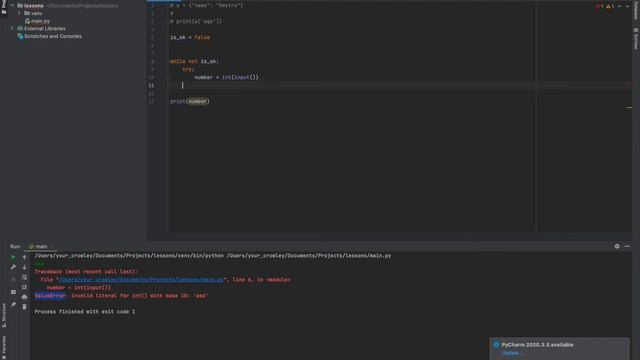
Task: Click the notification info icon
Action: coord(496,344)
